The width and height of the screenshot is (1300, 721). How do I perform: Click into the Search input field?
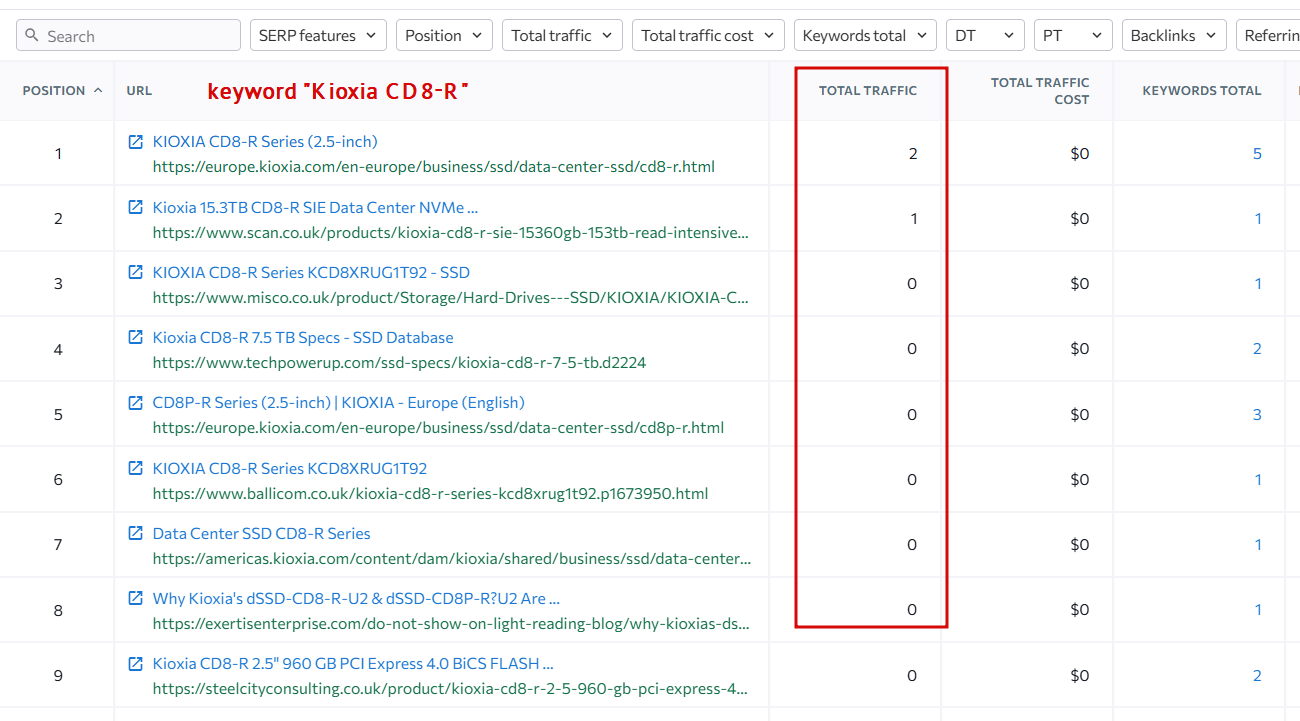[x=128, y=35]
